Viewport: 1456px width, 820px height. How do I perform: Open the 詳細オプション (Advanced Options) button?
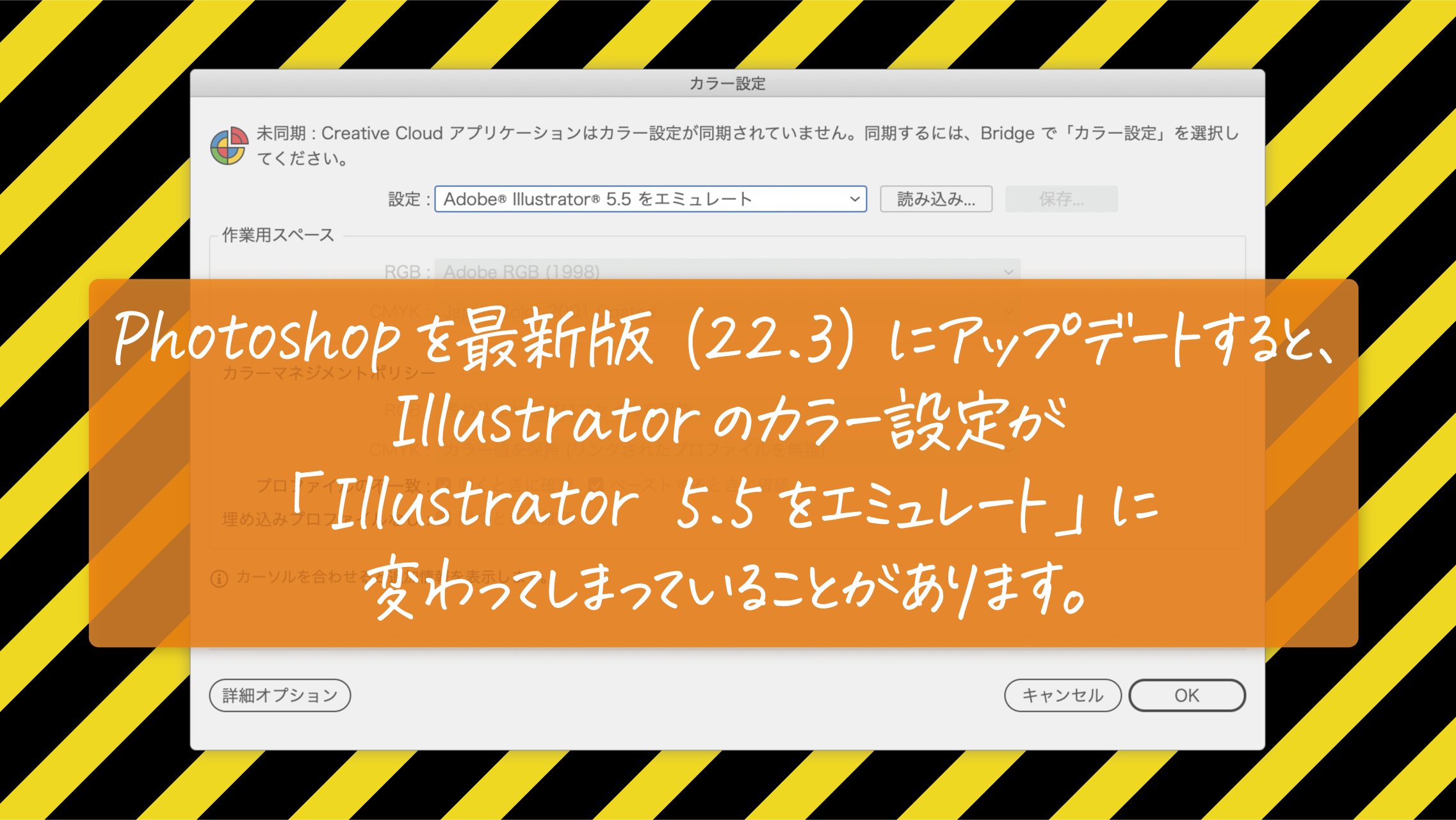280,695
